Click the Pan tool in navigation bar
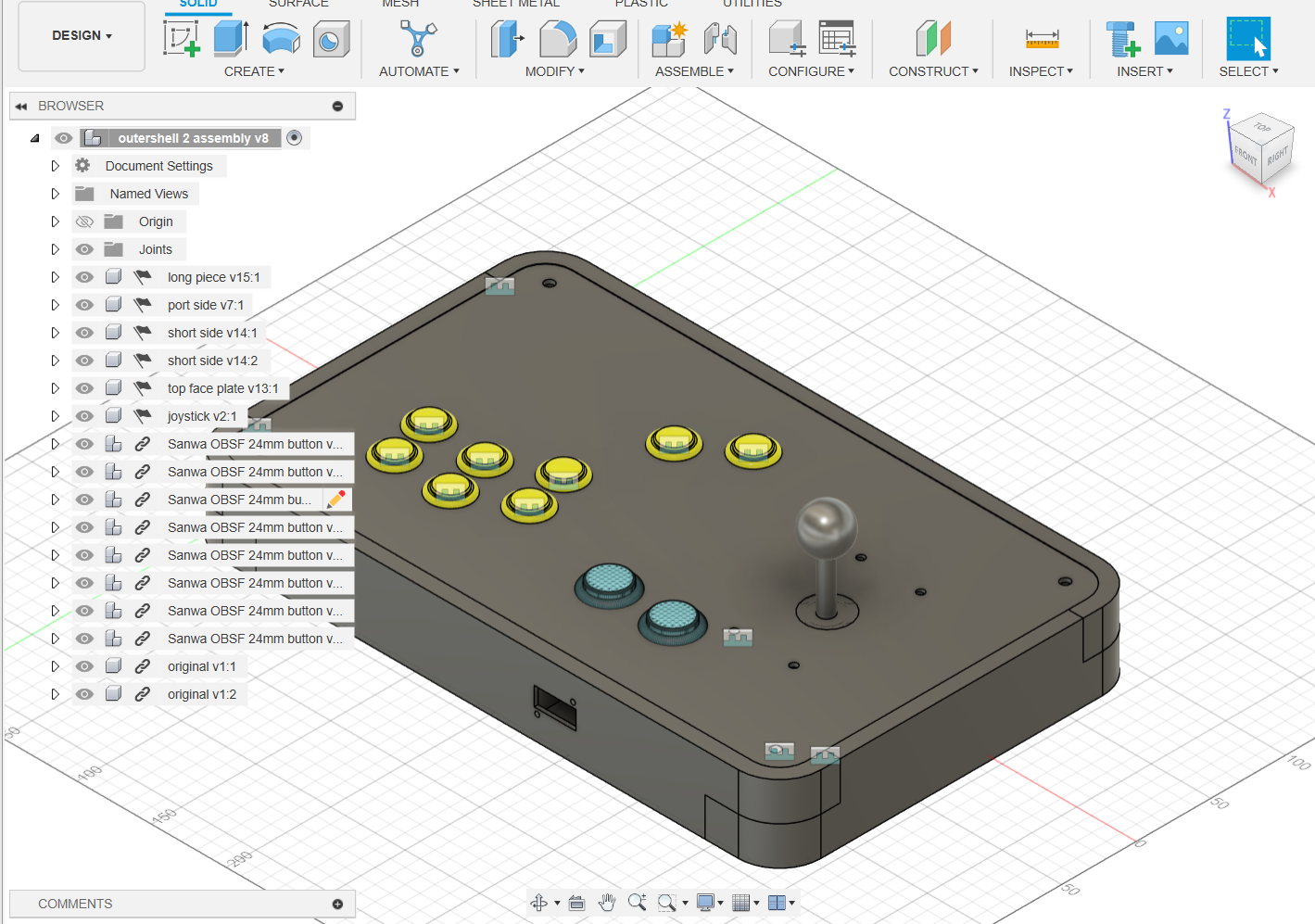 coord(607,902)
